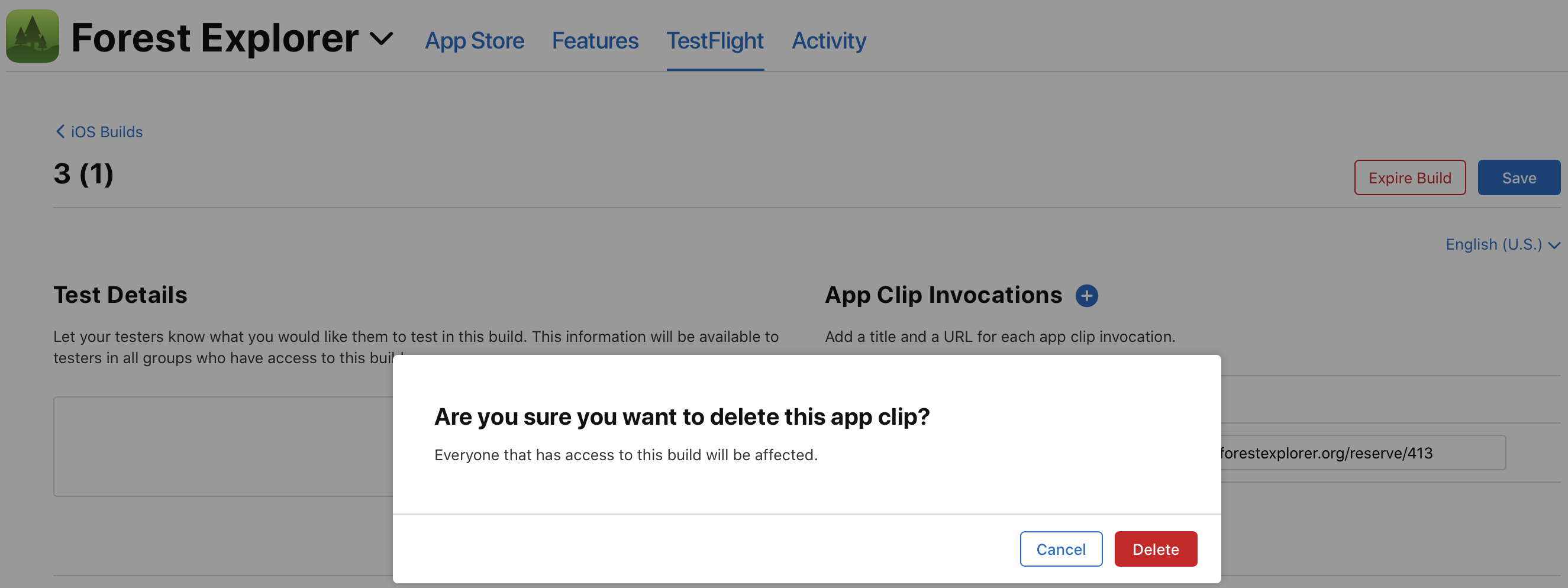This screenshot has width=1568, height=588.
Task: Open App Clip Invocations with the plus icon
Action: pyautogui.click(x=1087, y=295)
